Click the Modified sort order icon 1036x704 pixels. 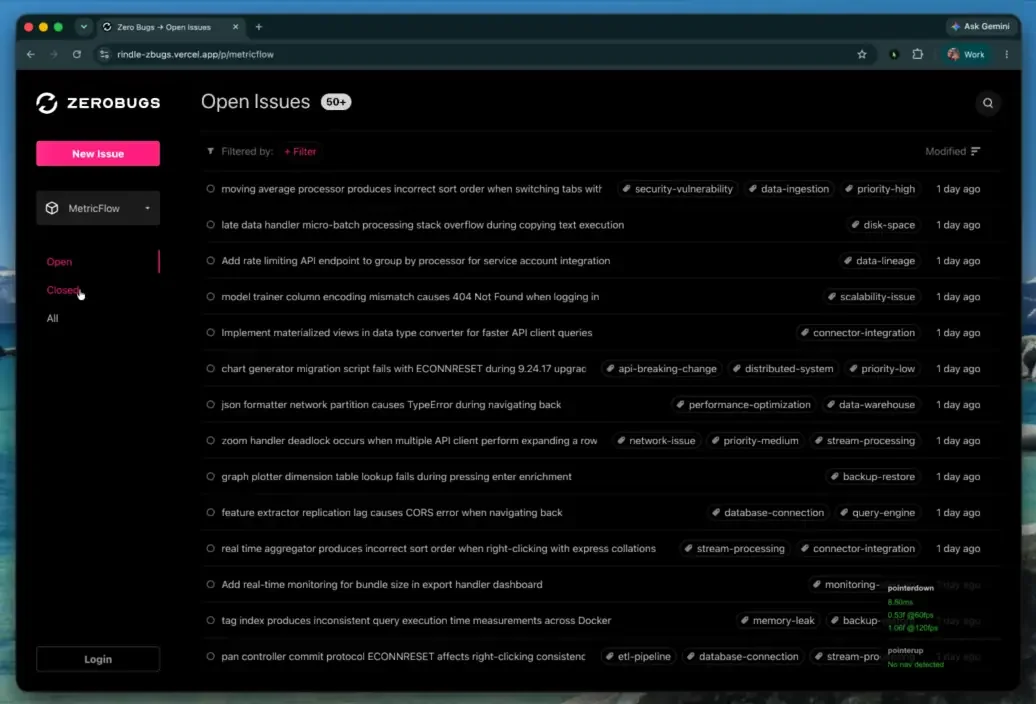point(975,151)
